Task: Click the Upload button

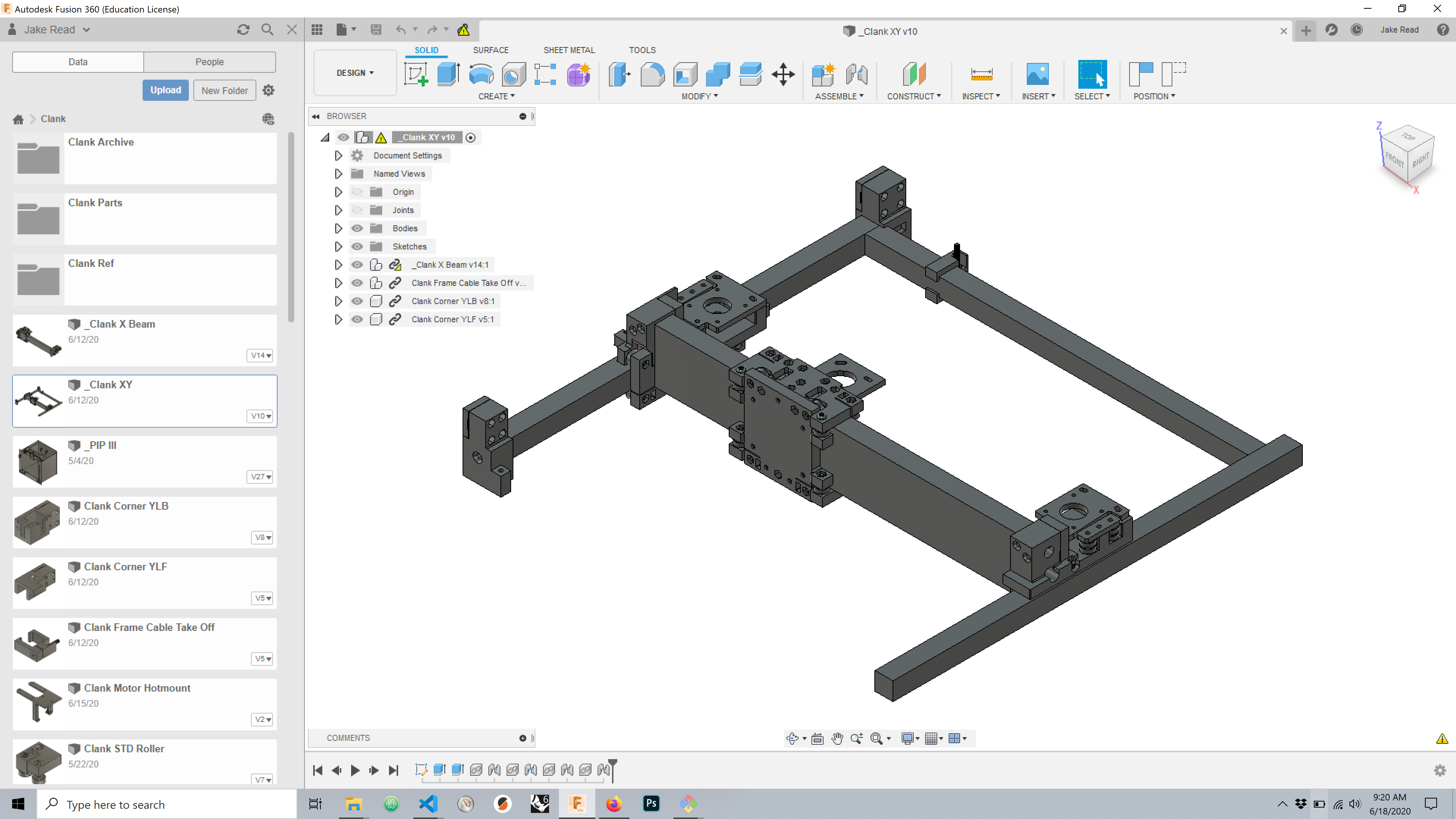Action: pyautogui.click(x=165, y=90)
